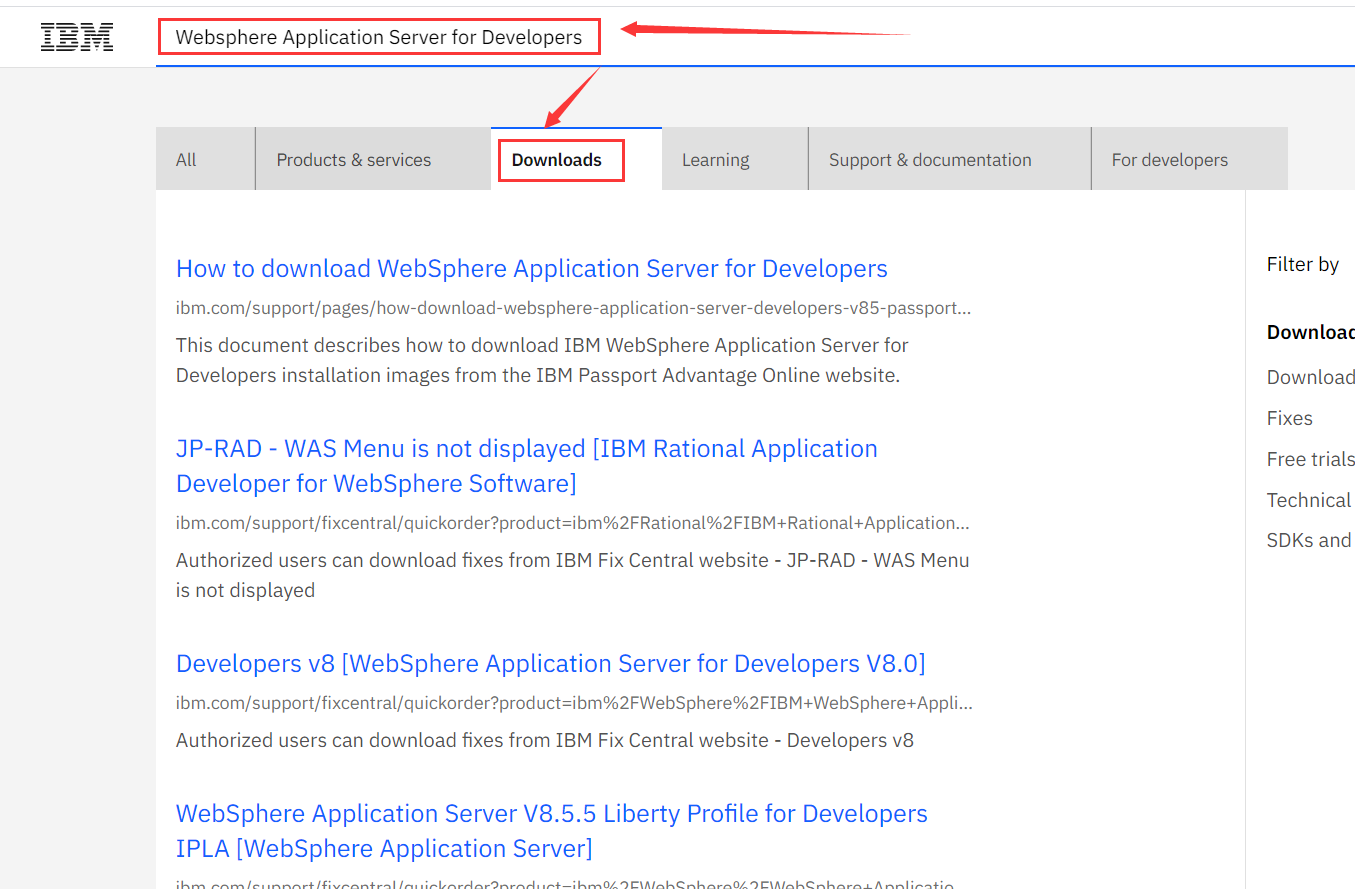This screenshot has width=1355, height=889.
Task: Focus the search field with Websphere text
Action: [755, 38]
